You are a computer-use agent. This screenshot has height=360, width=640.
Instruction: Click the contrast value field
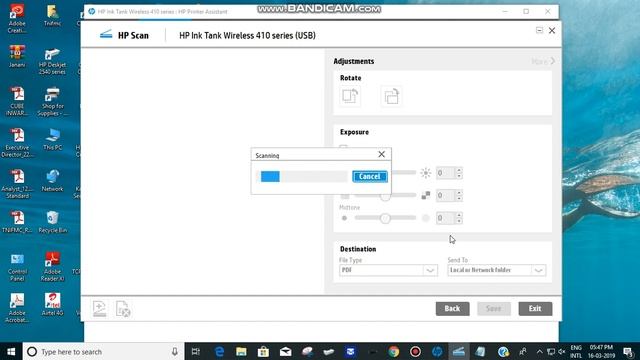445,196
